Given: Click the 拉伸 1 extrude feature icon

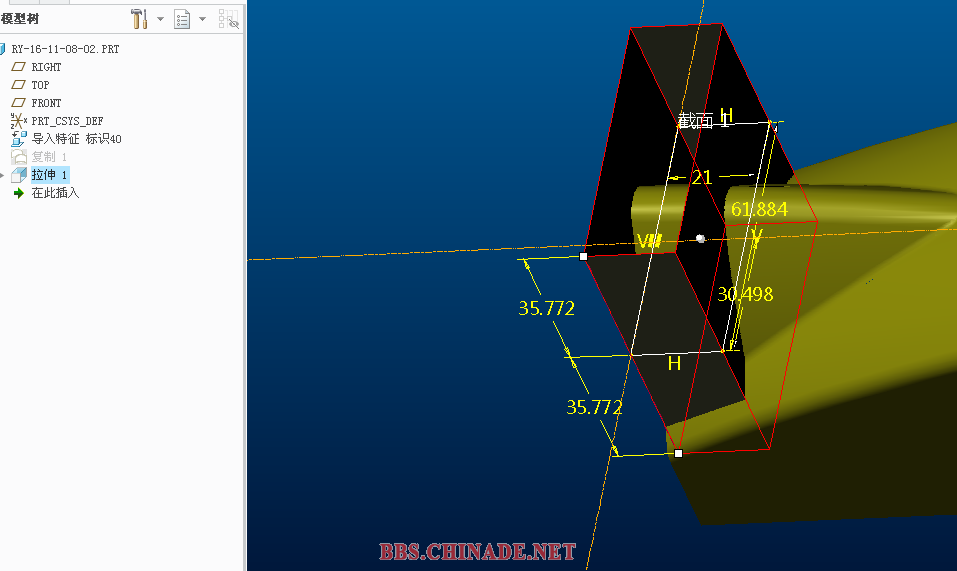Looking at the screenshot, I should pos(19,175).
